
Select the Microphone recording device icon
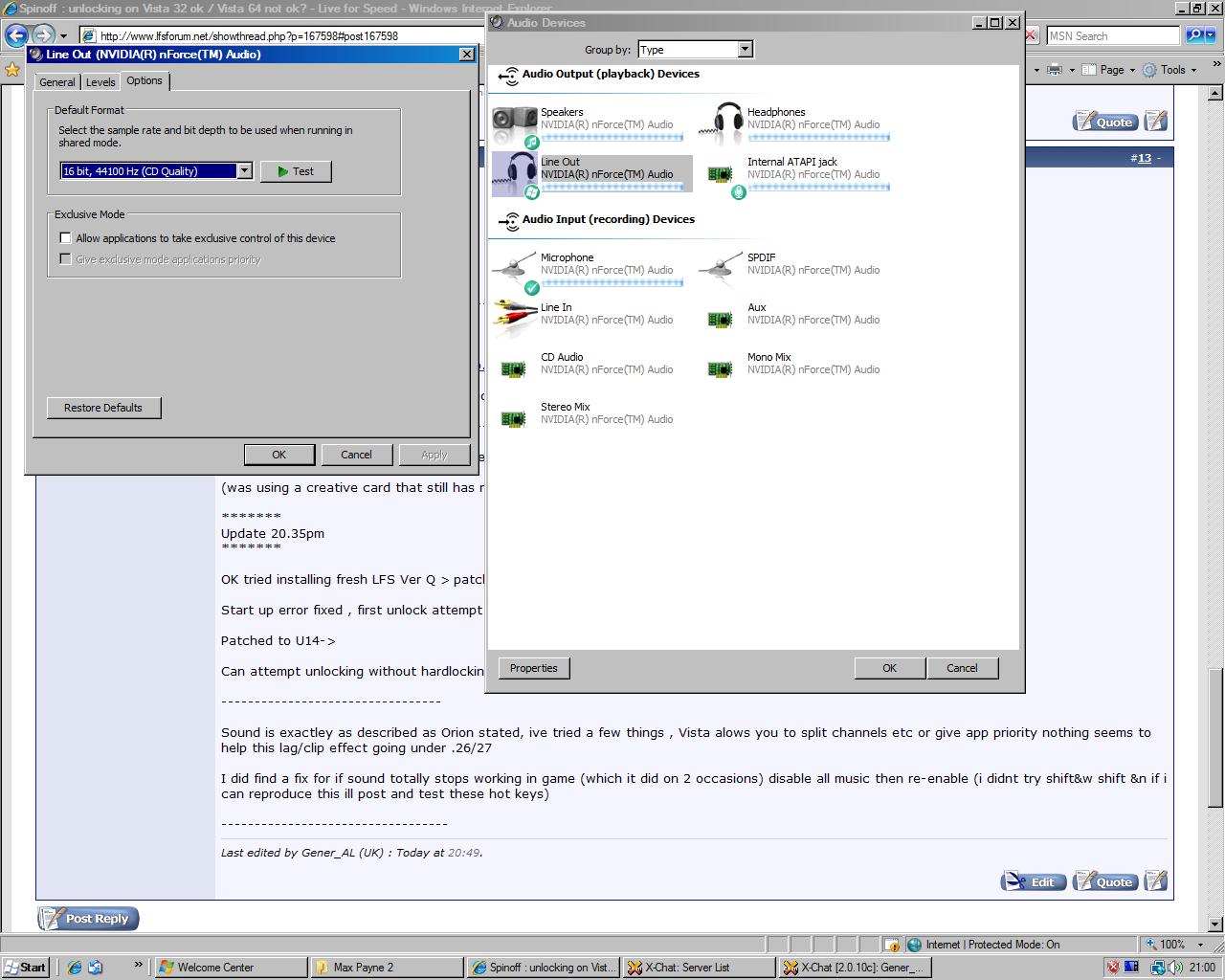click(x=516, y=271)
